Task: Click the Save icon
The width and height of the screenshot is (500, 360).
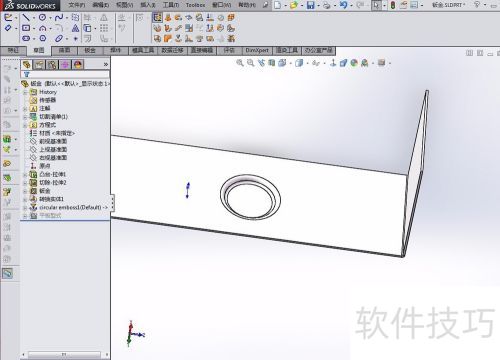Action: click(x=311, y=5)
